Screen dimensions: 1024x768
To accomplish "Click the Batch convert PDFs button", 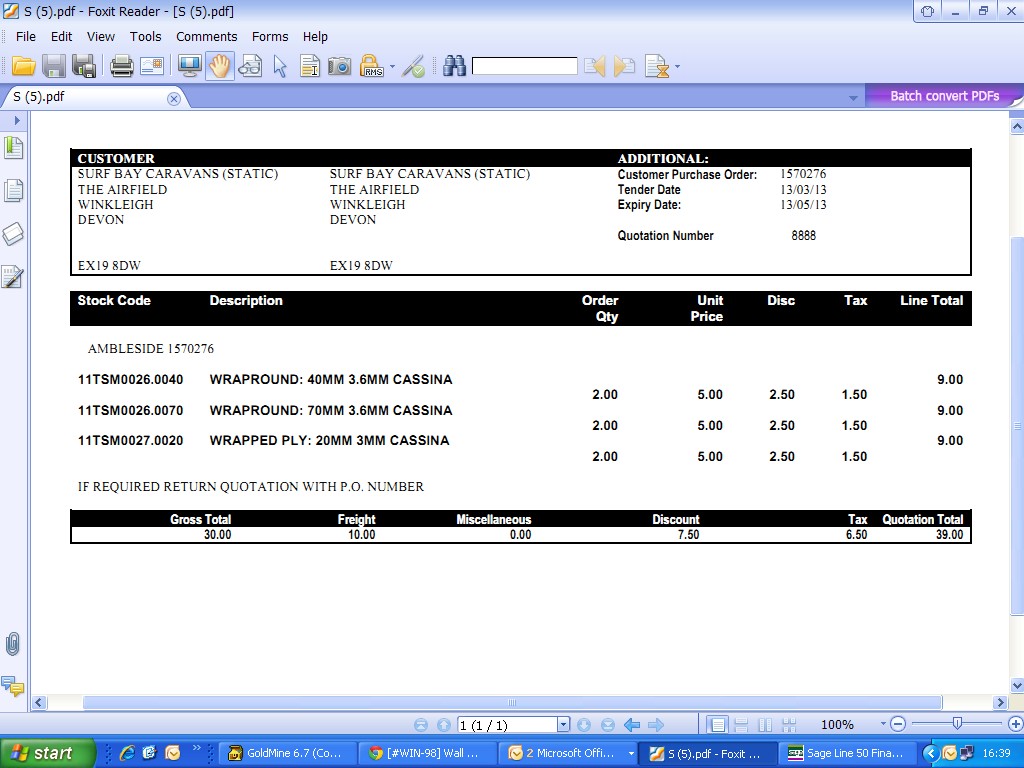I will [944, 96].
